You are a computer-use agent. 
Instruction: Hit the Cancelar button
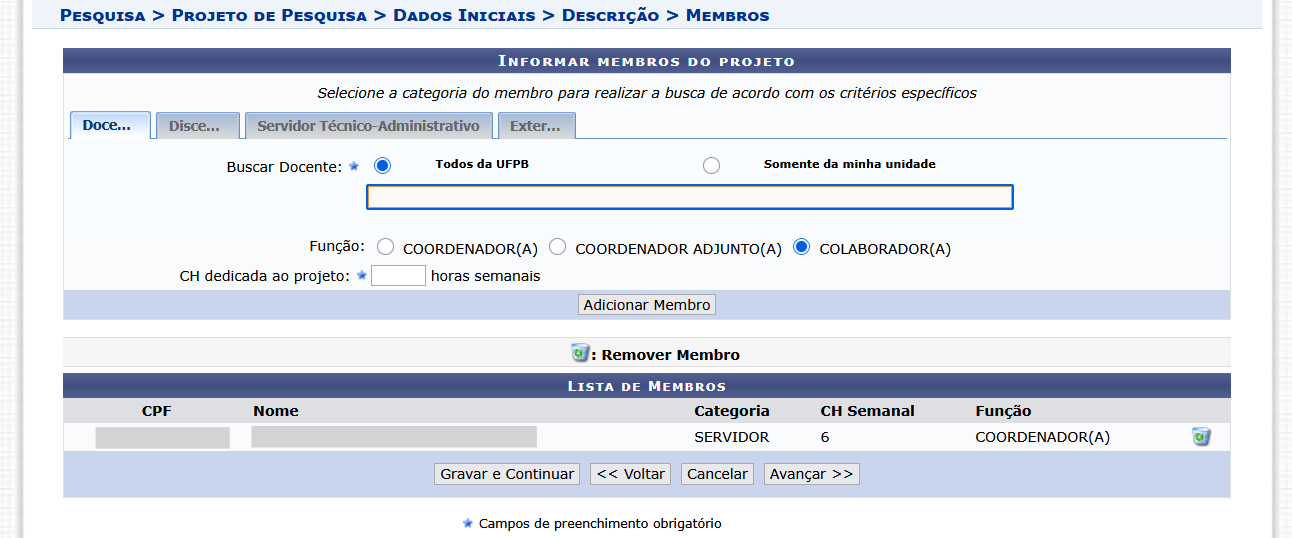[717, 474]
